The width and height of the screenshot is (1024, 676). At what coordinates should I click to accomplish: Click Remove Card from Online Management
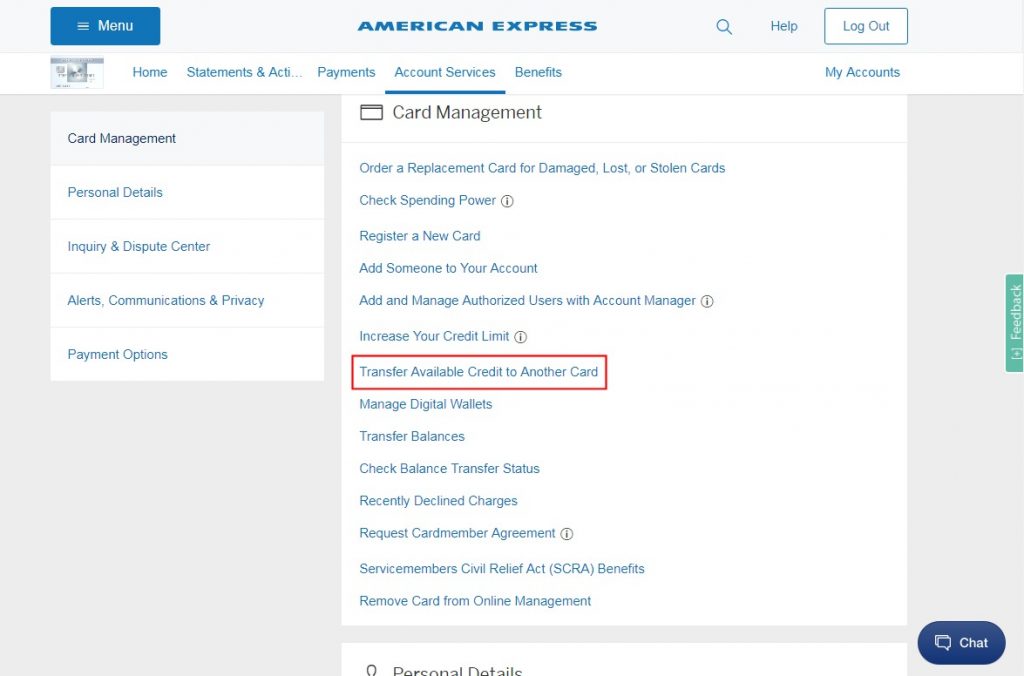[x=475, y=601]
